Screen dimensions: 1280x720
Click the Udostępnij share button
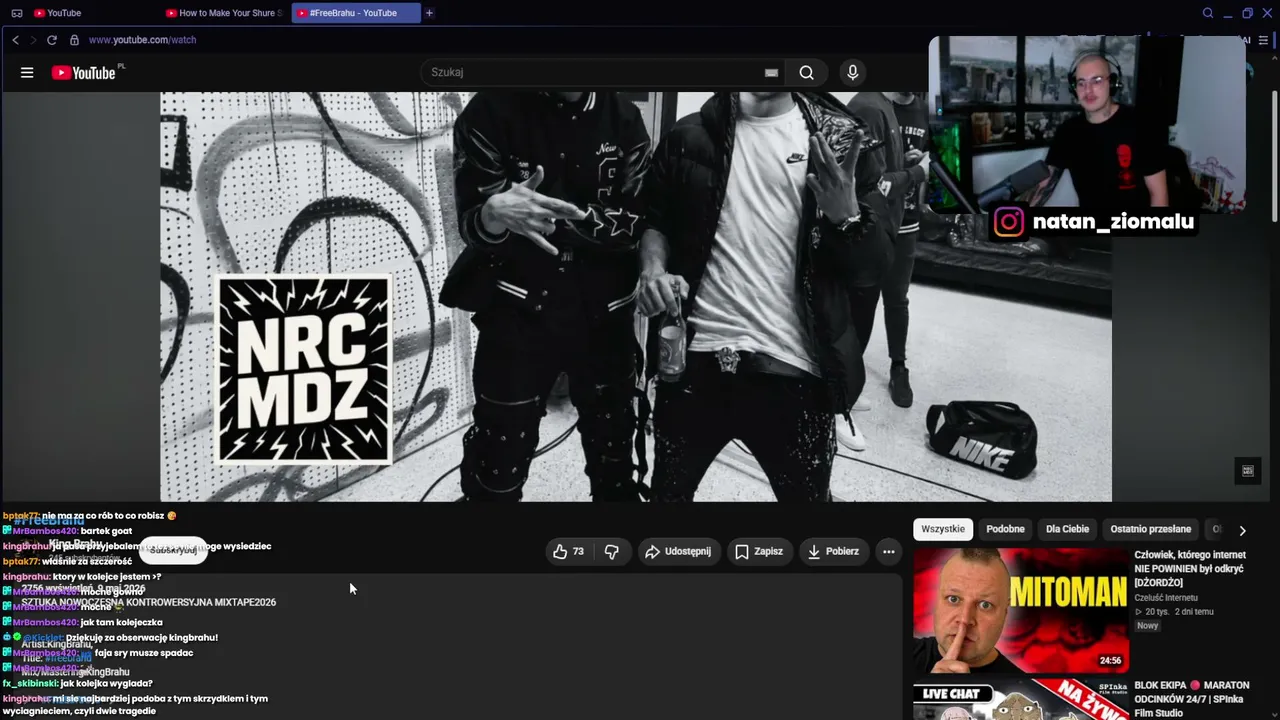click(677, 551)
